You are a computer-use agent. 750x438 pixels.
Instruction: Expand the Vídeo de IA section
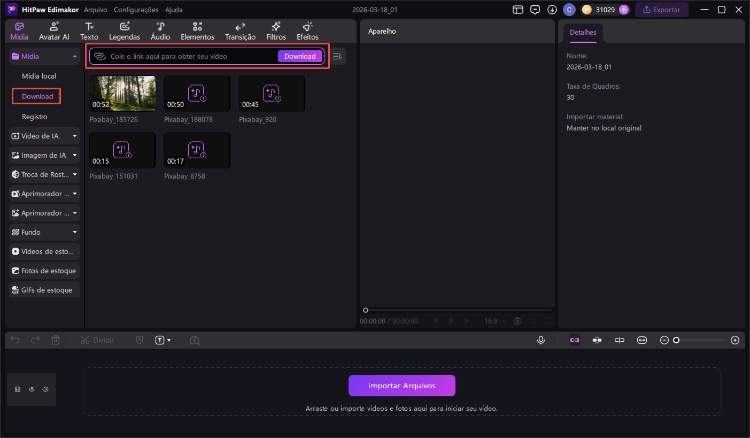pos(43,135)
